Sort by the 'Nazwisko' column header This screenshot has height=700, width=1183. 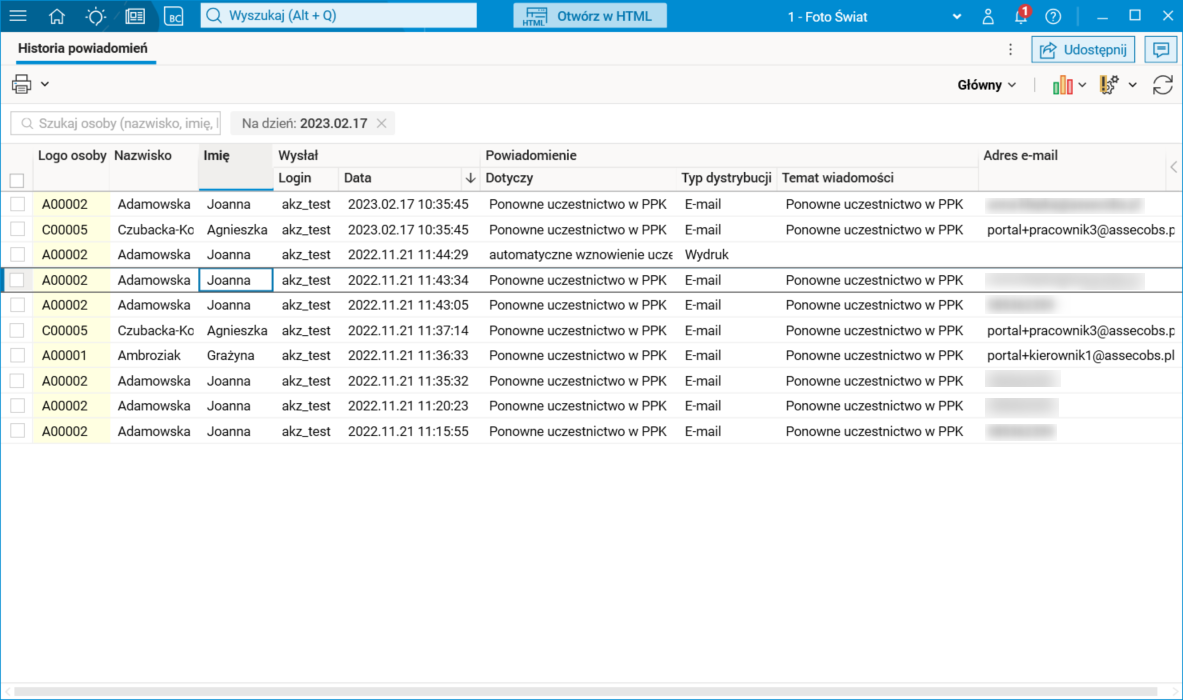[143, 155]
